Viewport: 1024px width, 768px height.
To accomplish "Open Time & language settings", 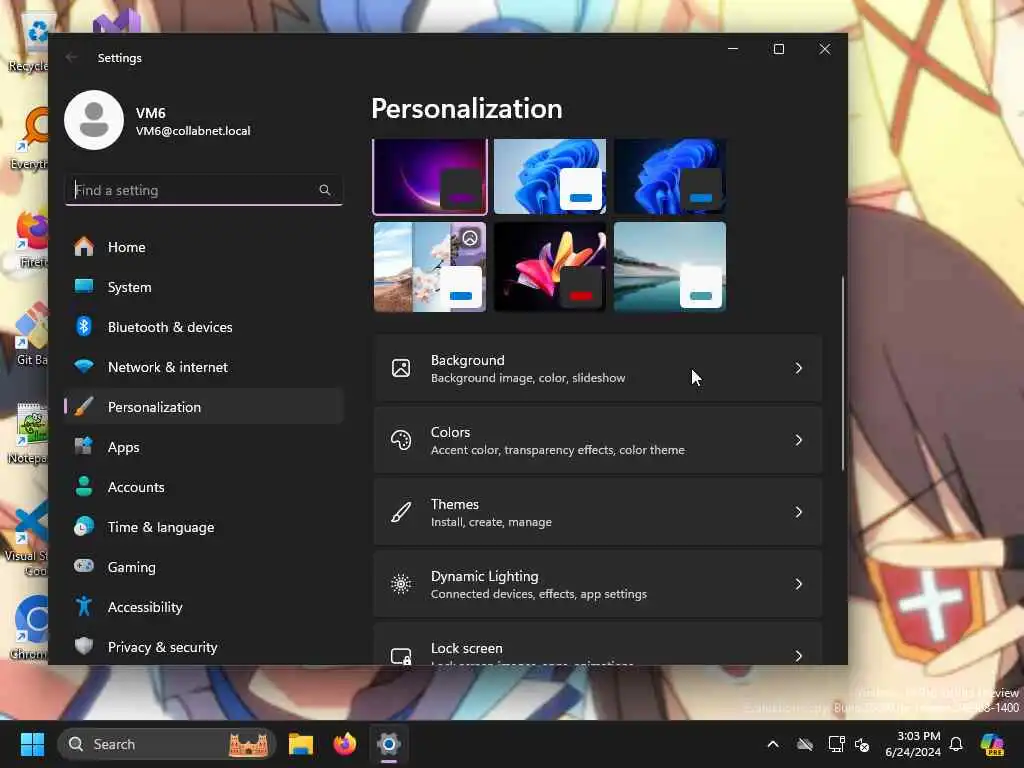I will pos(204,527).
